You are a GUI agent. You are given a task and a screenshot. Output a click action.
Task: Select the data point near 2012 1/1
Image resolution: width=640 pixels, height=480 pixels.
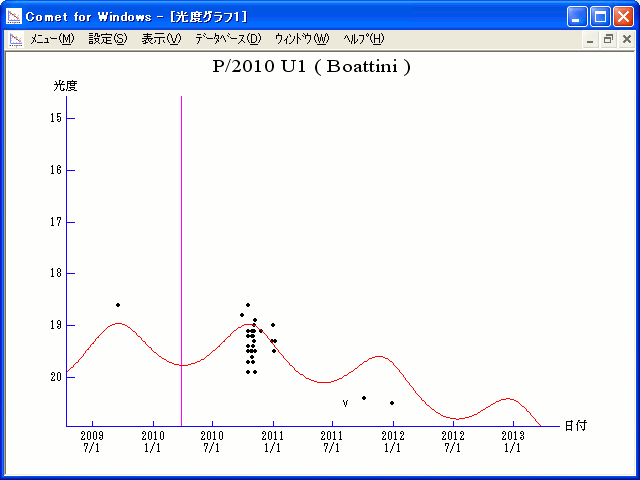(x=392, y=403)
